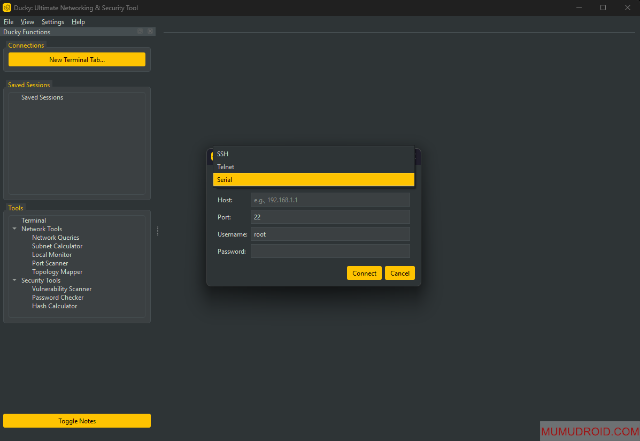The image size is (640, 441).
Task: Cancel the connection dialog
Action: click(x=399, y=273)
